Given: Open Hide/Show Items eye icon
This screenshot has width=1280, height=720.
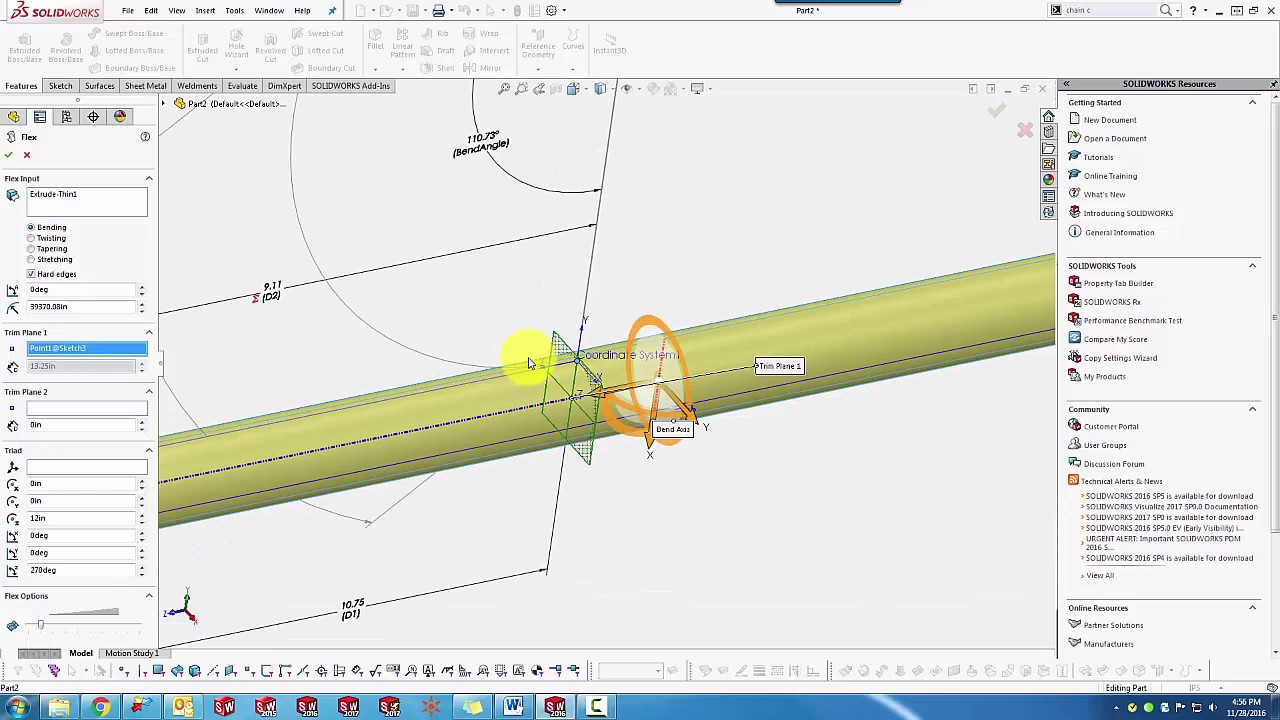Looking at the screenshot, I should point(627,89).
